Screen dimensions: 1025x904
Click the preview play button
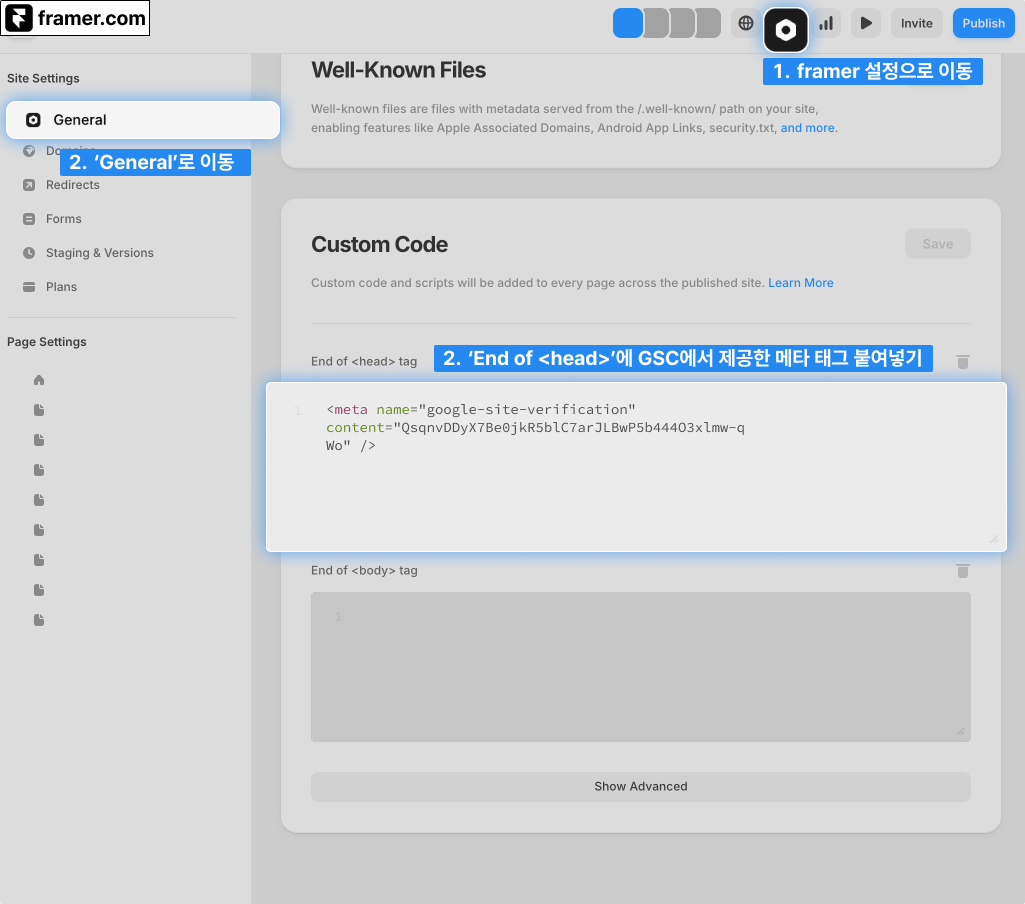click(x=866, y=24)
